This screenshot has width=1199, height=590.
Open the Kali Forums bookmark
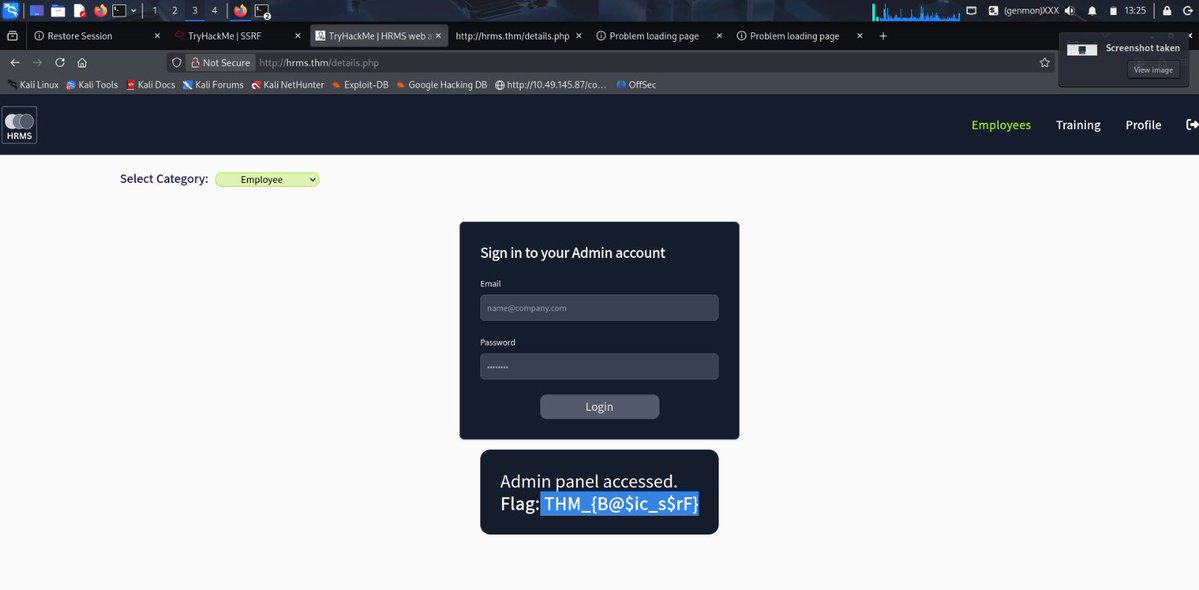213,85
